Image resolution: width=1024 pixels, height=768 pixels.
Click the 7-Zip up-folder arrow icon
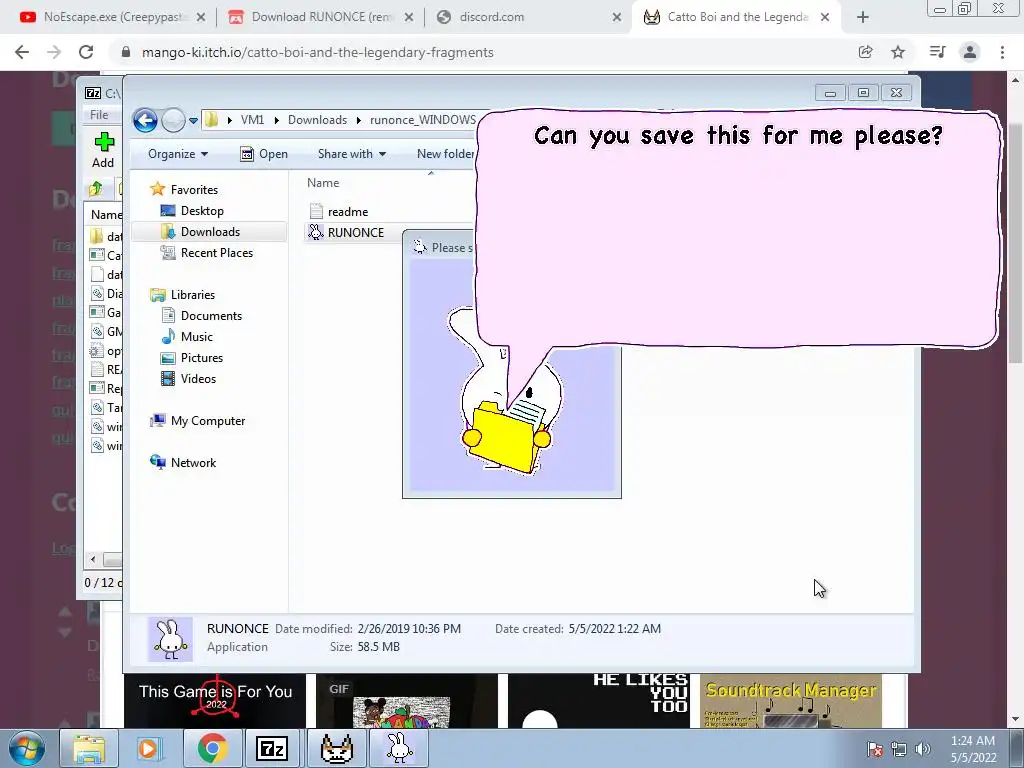click(x=96, y=189)
